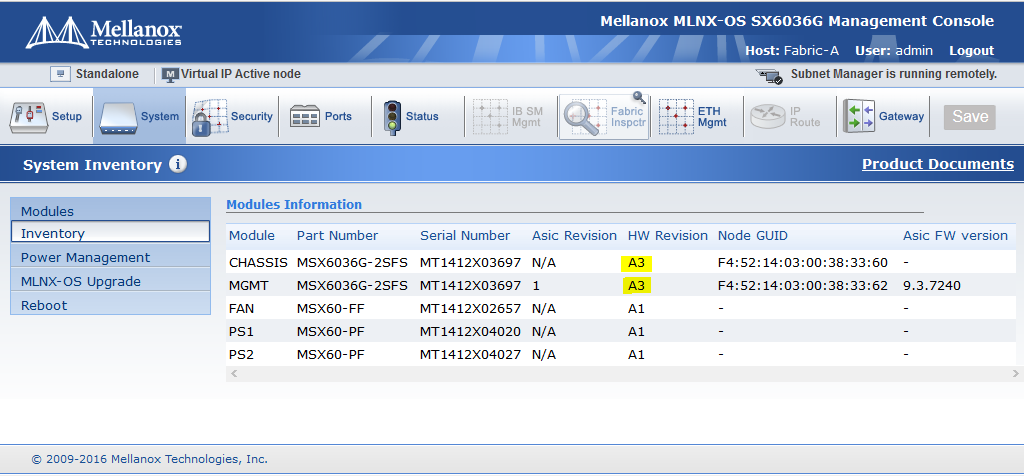Click the User: admin text

tap(894, 51)
